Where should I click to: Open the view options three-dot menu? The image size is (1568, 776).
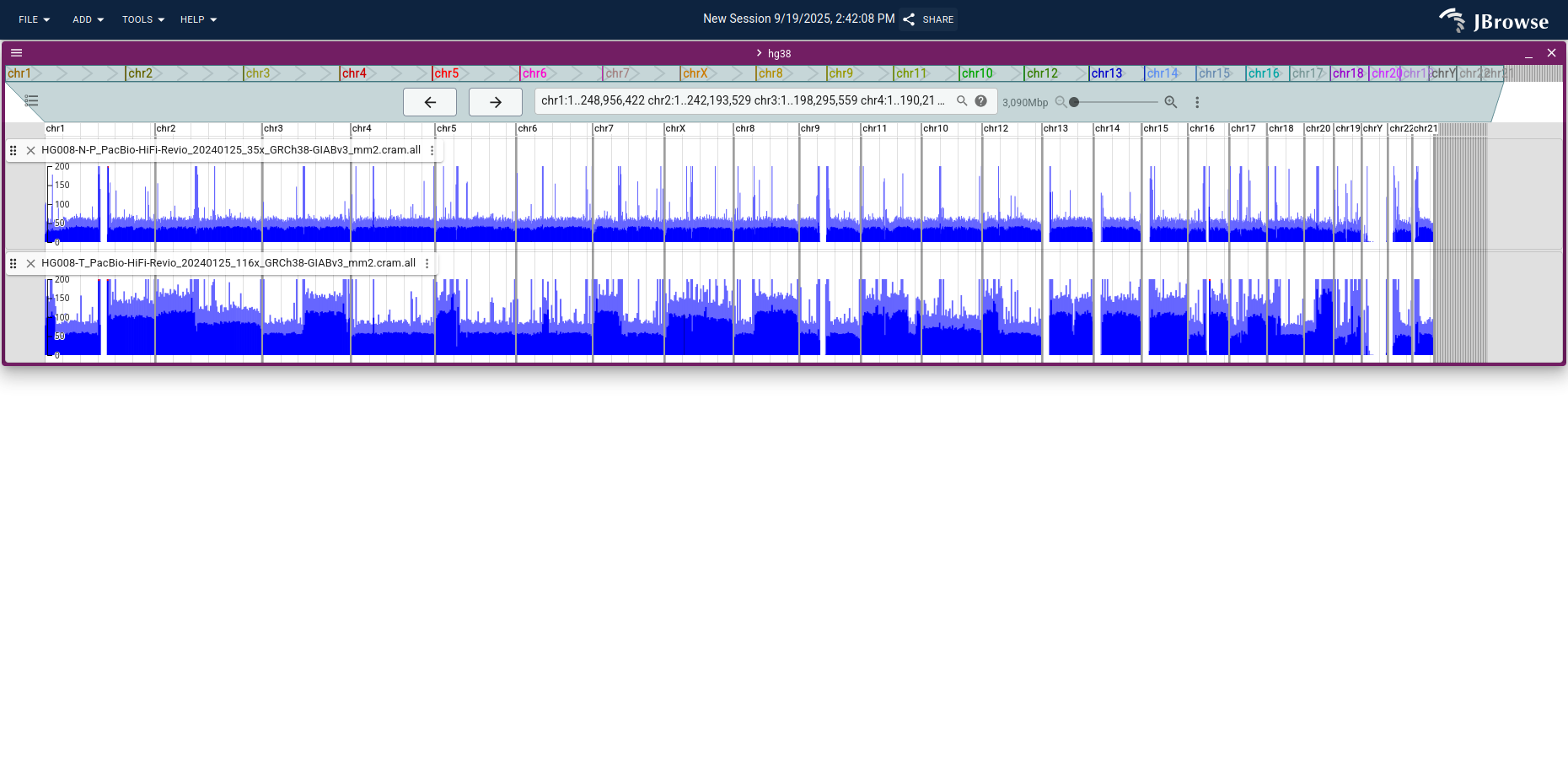1197,102
